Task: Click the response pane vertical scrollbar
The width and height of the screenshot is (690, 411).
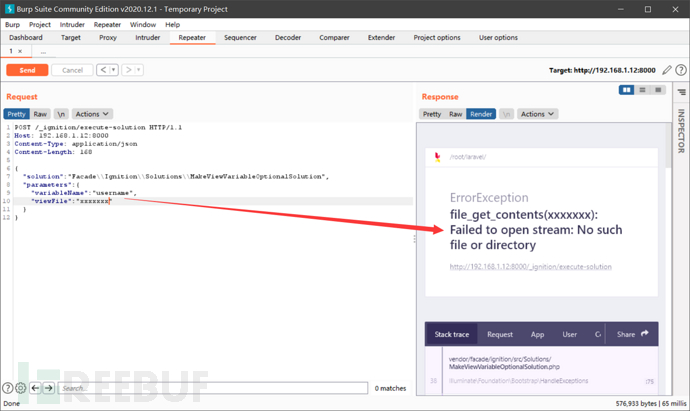Action: point(669,145)
